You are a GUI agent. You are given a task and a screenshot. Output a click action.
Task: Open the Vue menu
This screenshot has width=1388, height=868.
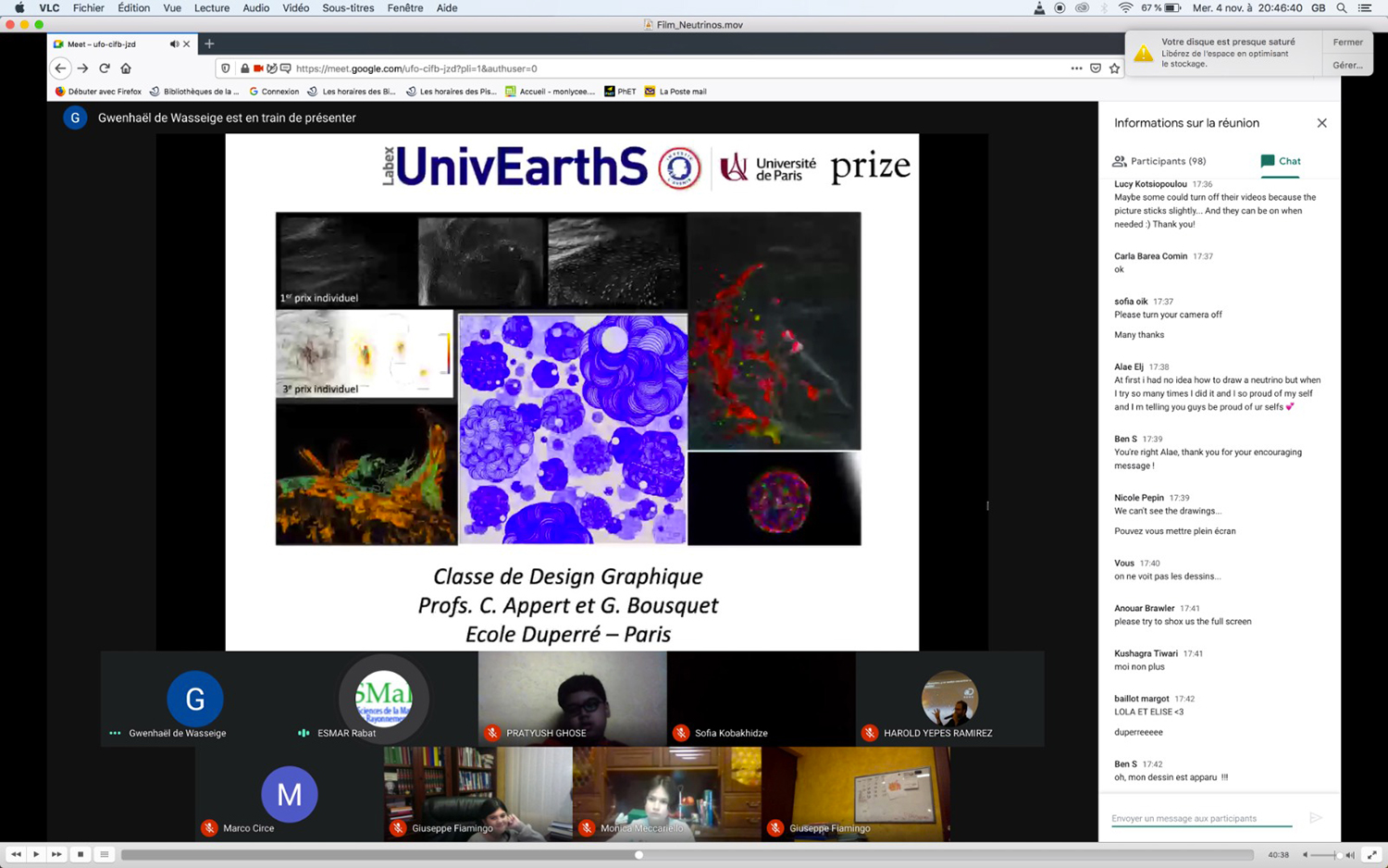click(x=172, y=7)
